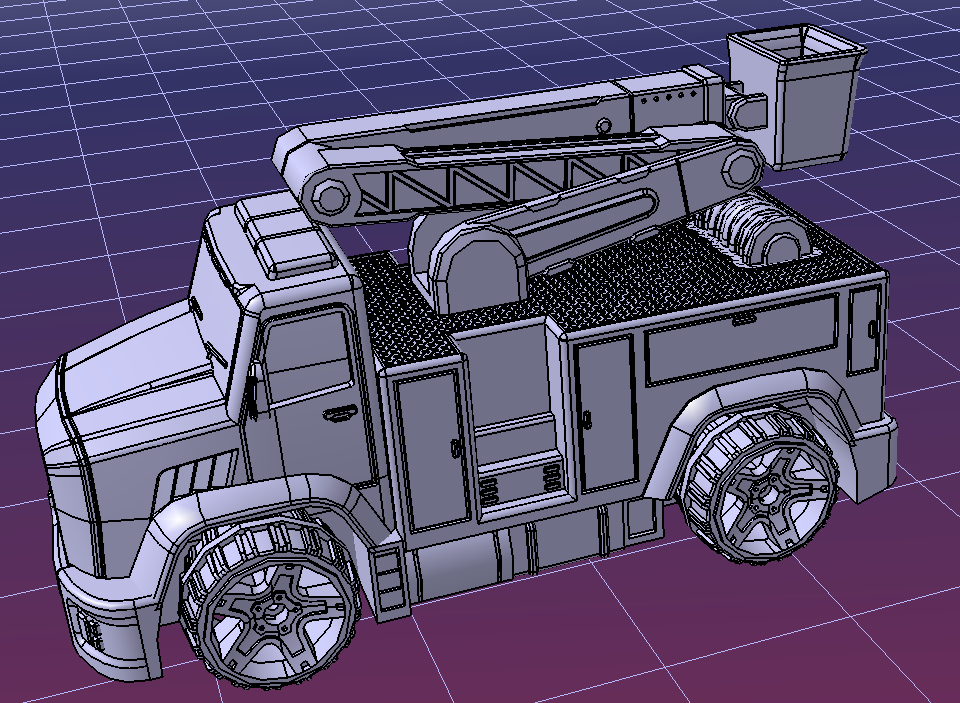Select the boom pivot pin nearest the cab

[x=331, y=197]
